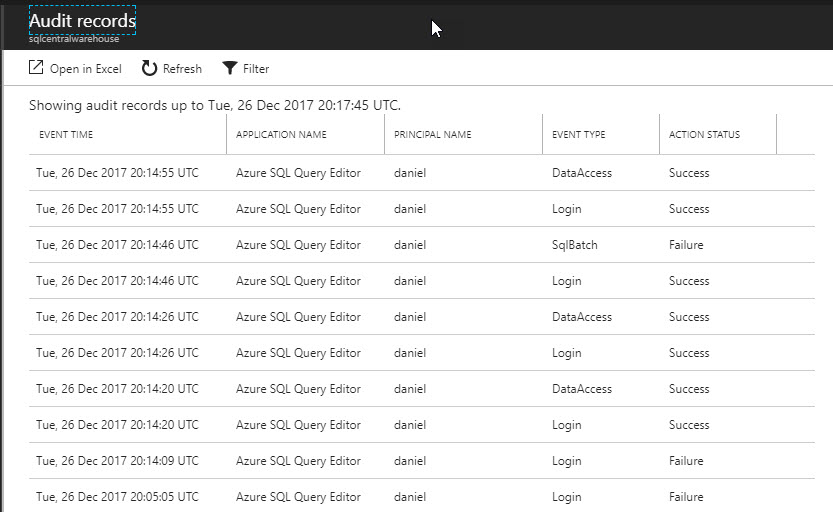Image resolution: width=833 pixels, height=512 pixels.
Task: Click the Login record at 20:14:20
Action: click(421, 425)
